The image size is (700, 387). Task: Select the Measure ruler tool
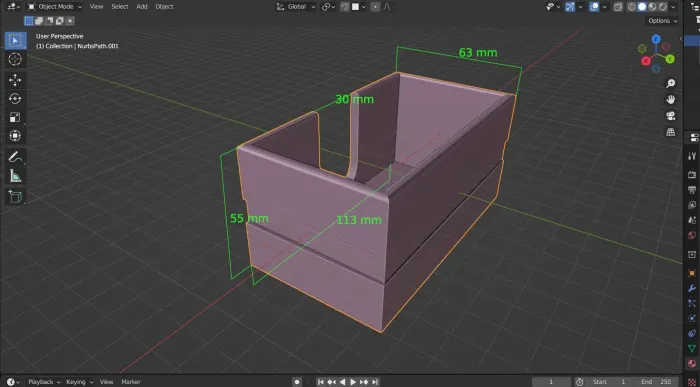[x=15, y=176]
